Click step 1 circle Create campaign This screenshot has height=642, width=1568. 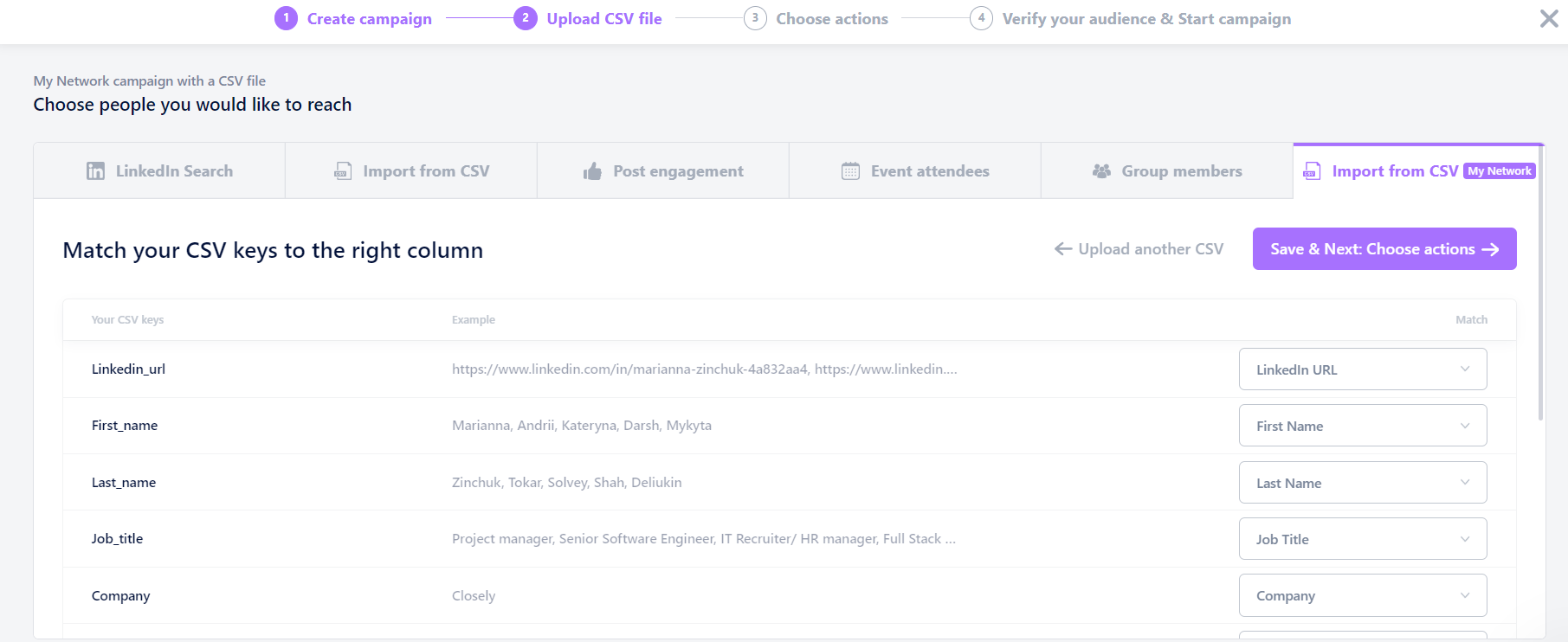coord(286,18)
